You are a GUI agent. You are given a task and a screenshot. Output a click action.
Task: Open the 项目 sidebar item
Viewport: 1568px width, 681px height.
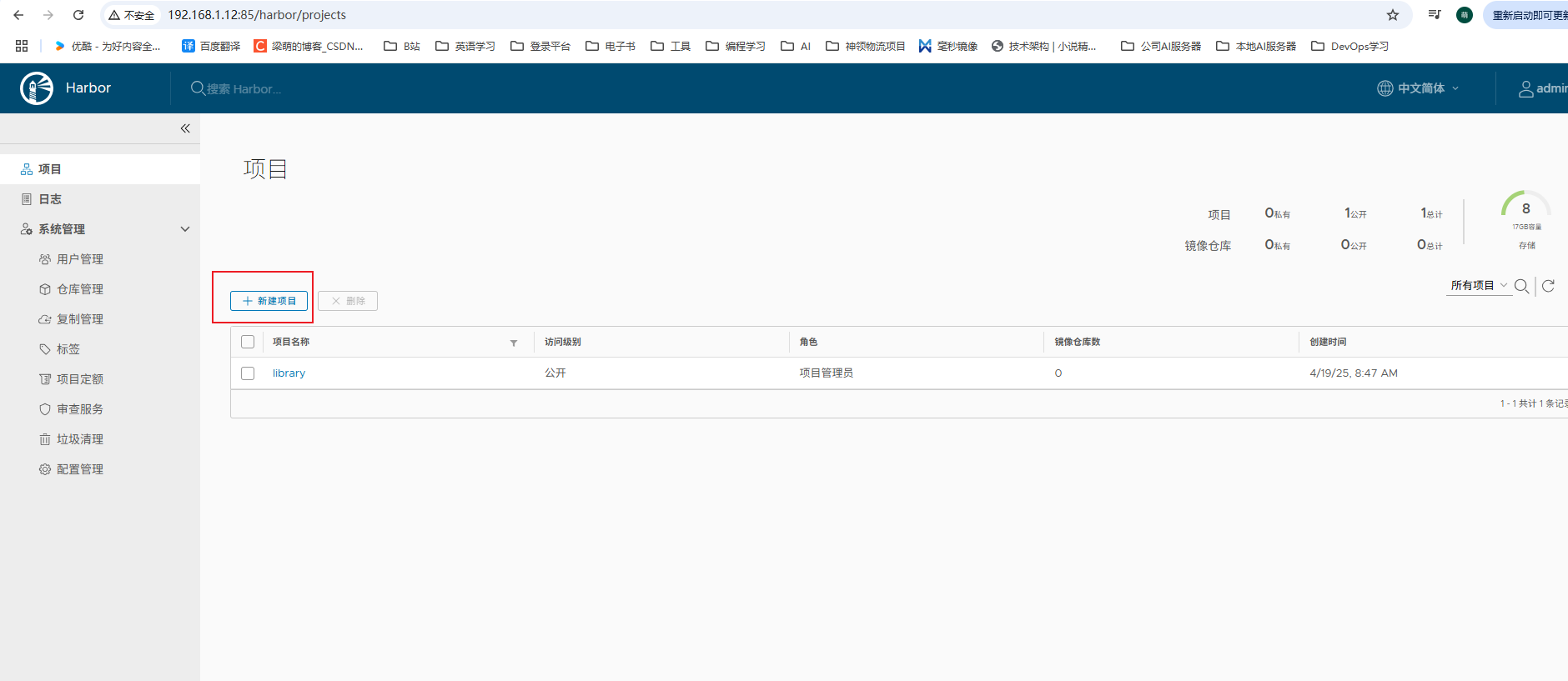click(x=100, y=169)
